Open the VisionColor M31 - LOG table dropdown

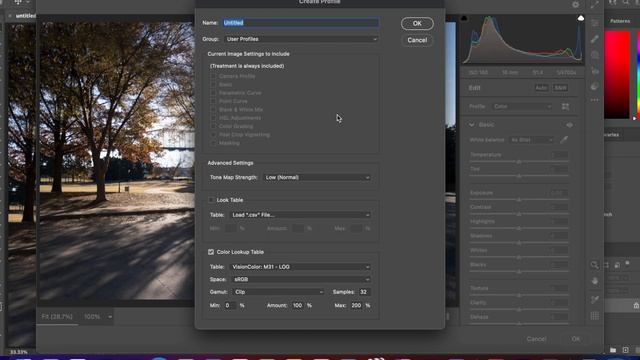pyautogui.click(x=300, y=267)
